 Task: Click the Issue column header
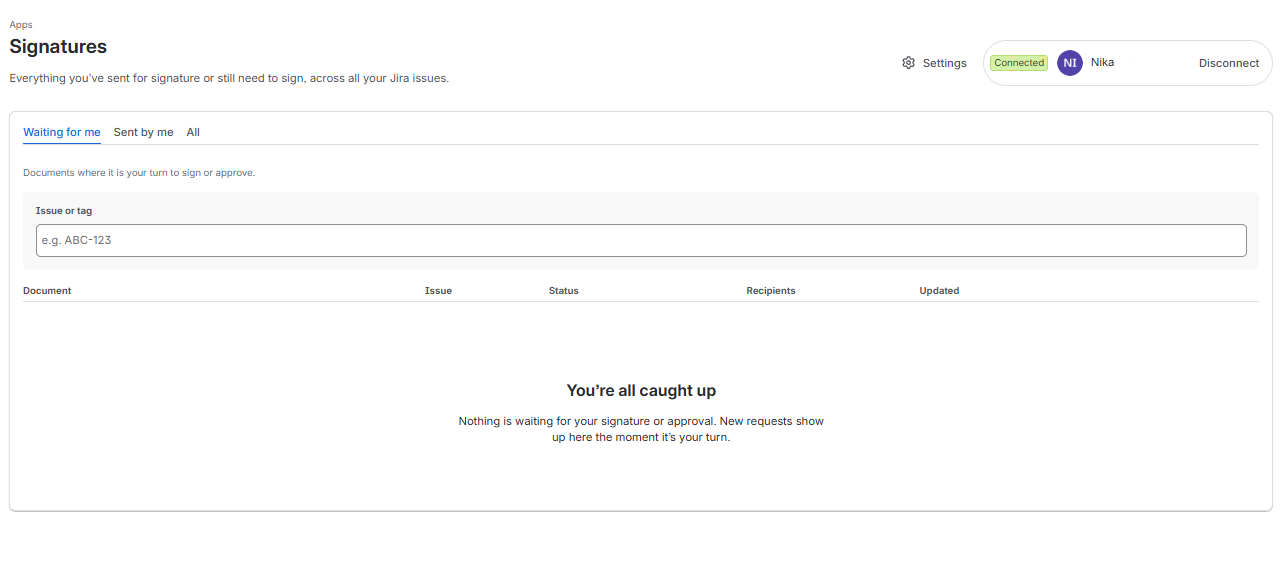[438, 291]
